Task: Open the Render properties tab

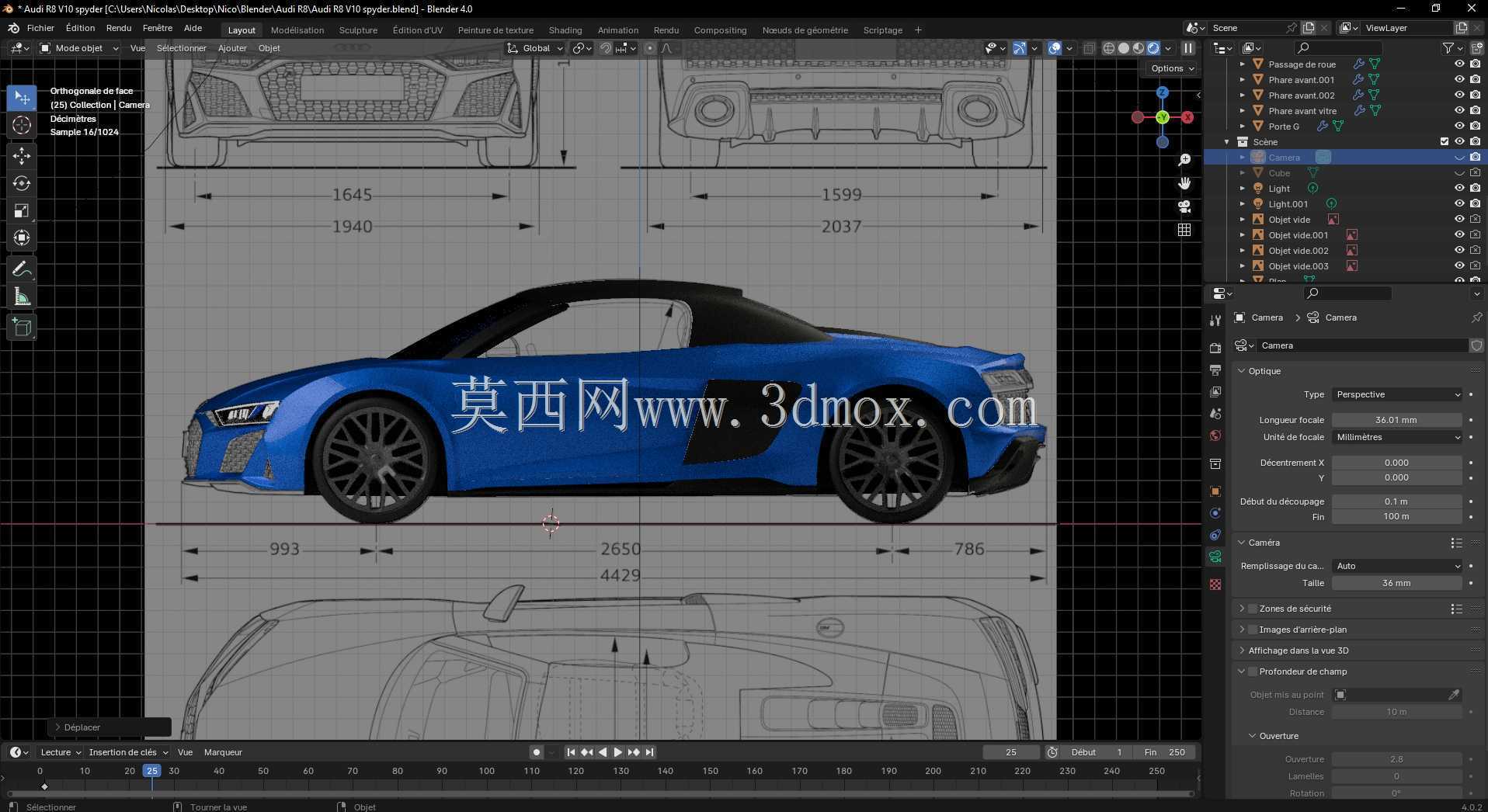Action: coord(1215,348)
